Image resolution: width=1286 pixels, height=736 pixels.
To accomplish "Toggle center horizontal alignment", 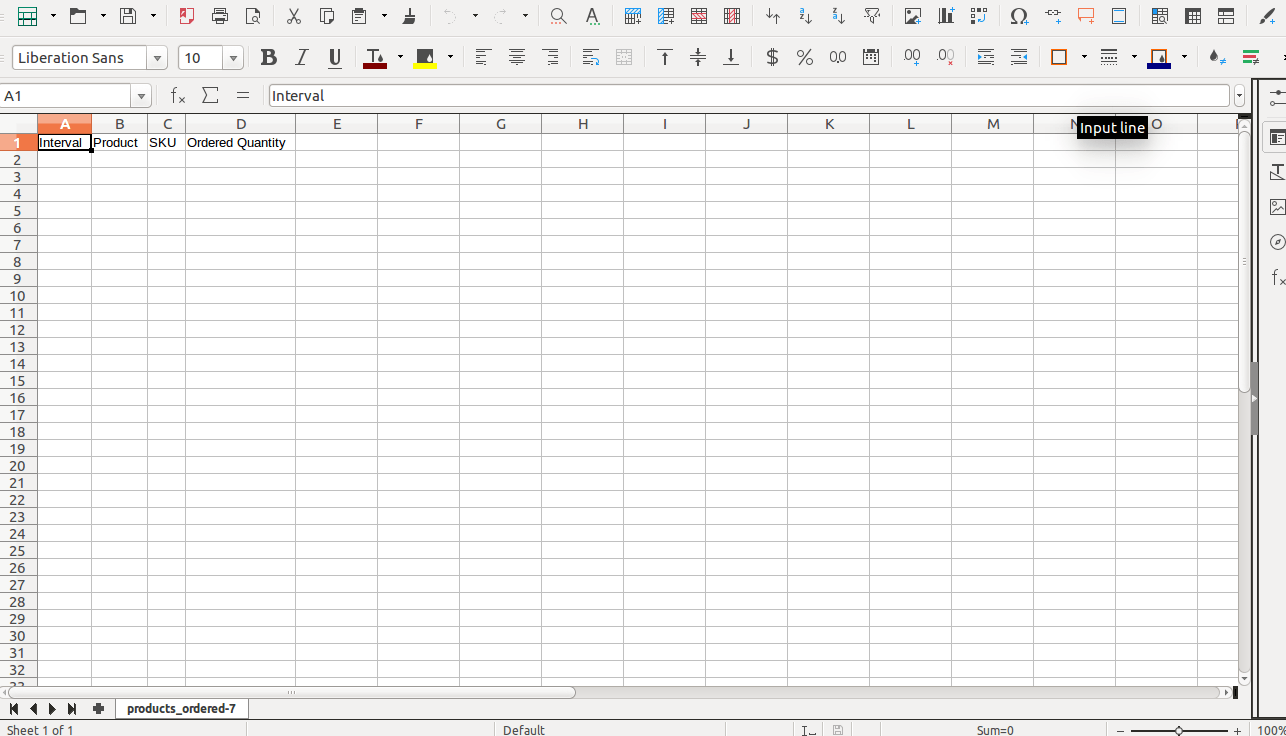I will click(517, 58).
